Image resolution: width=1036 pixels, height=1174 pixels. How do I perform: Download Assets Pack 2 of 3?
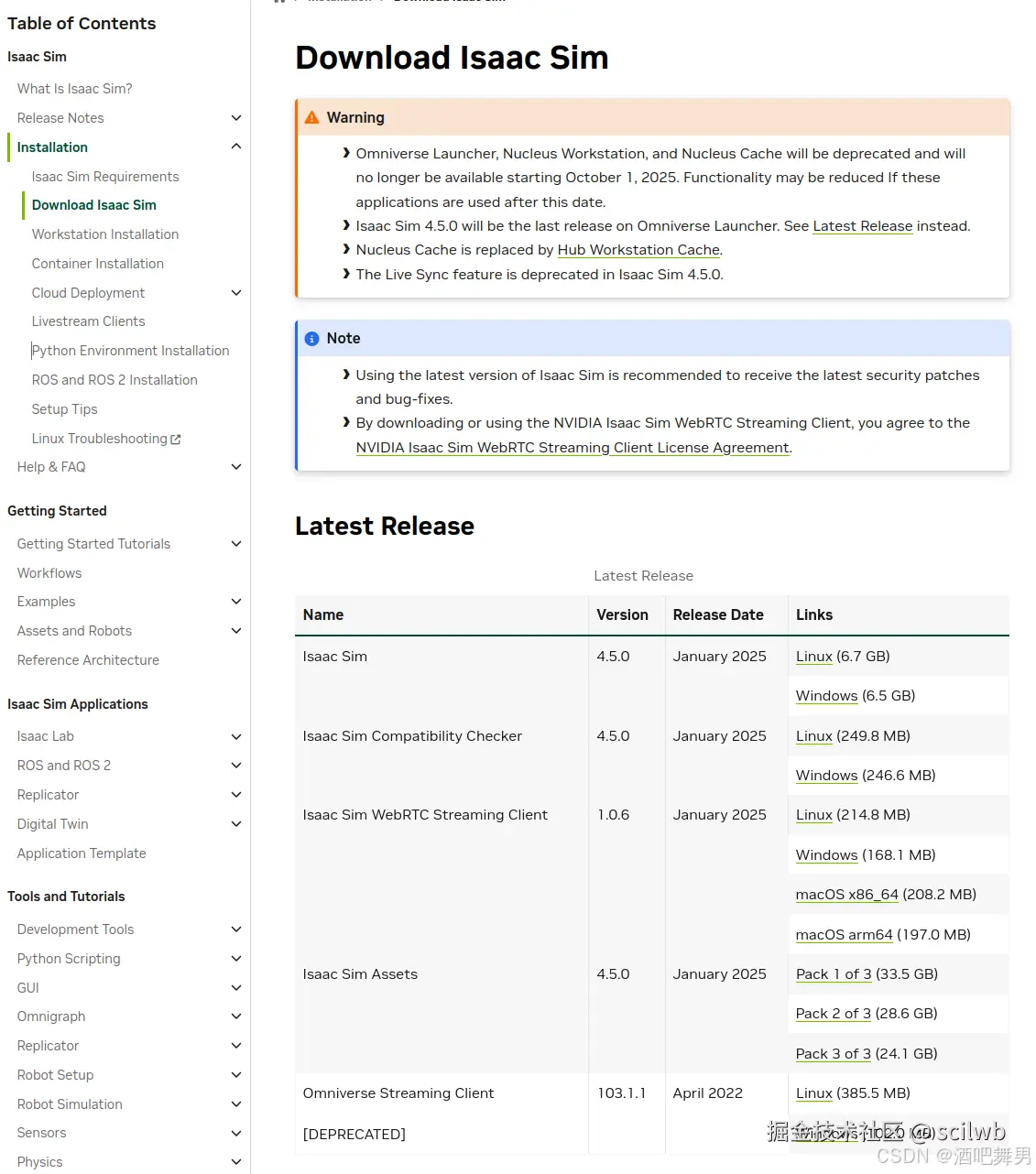tap(834, 1014)
